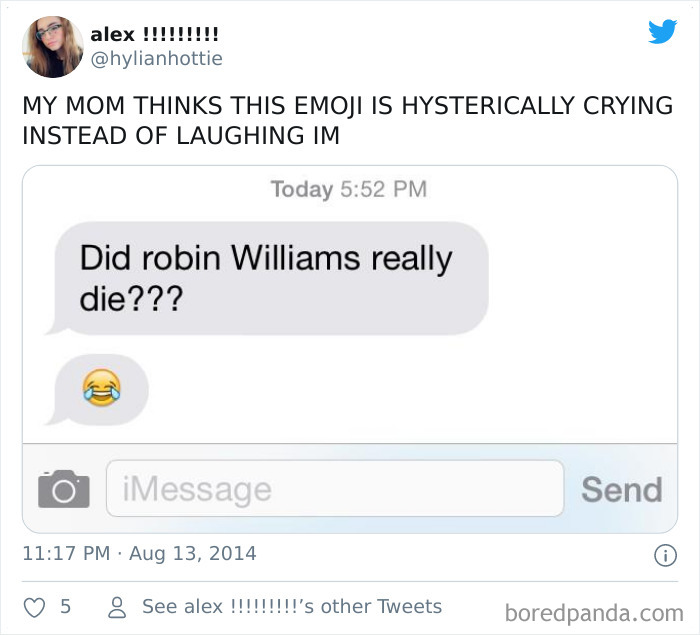700x635 pixels.
Task: Click the Today 5:52 PM message timestamp
Action: coord(349,189)
